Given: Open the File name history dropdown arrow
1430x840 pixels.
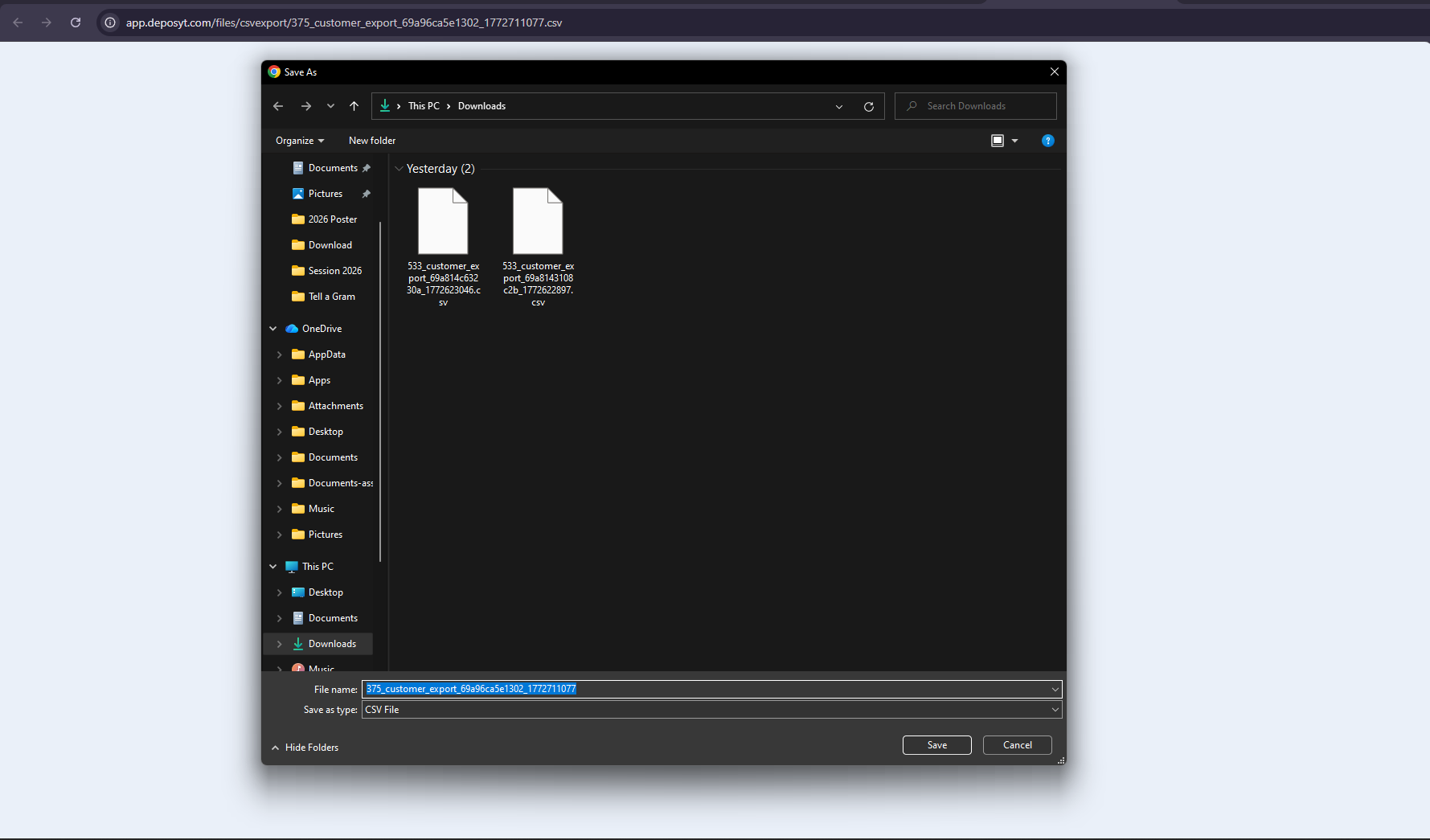Looking at the screenshot, I should click(1055, 689).
